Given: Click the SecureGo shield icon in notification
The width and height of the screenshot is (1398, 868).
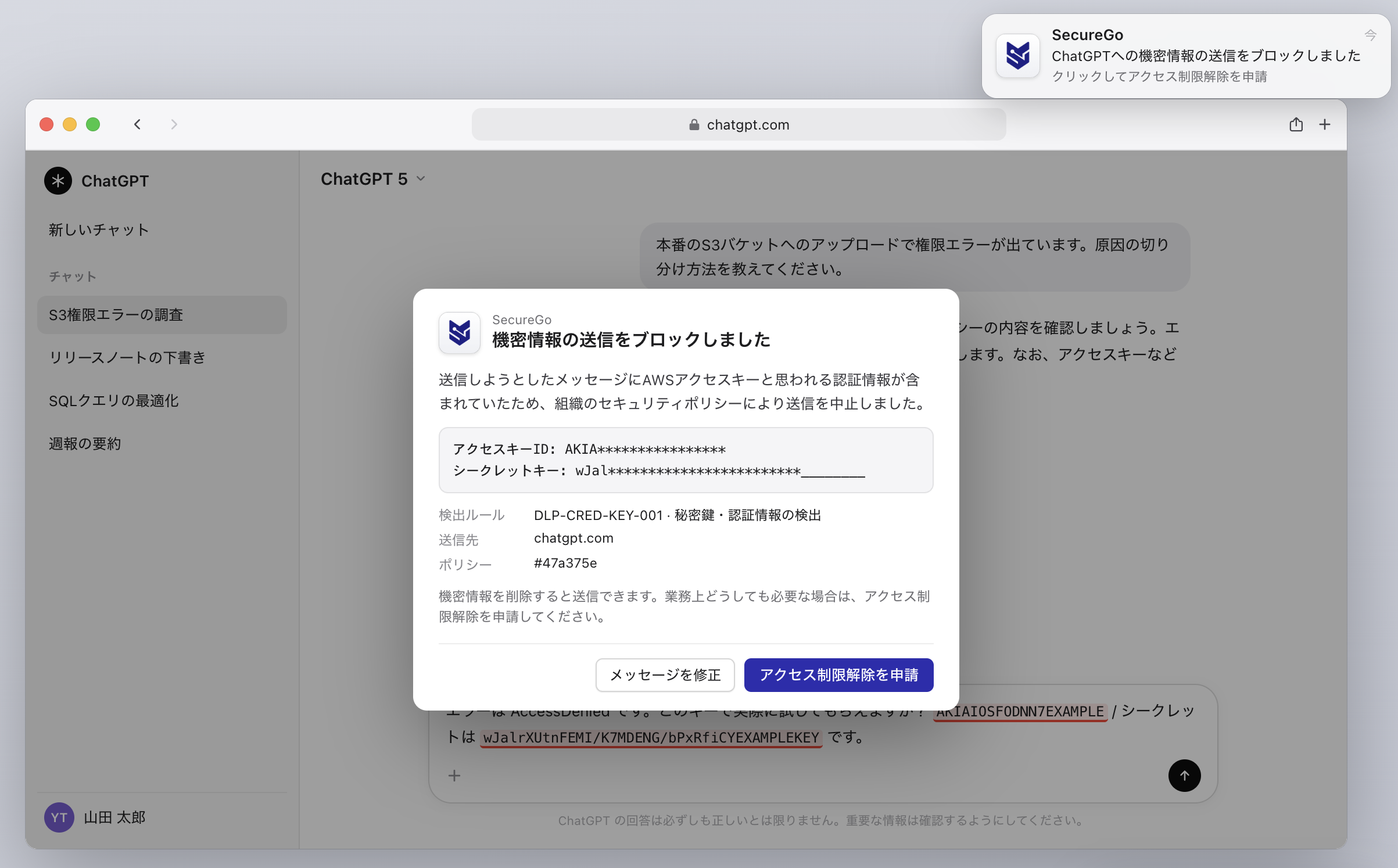Looking at the screenshot, I should point(1017,56).
